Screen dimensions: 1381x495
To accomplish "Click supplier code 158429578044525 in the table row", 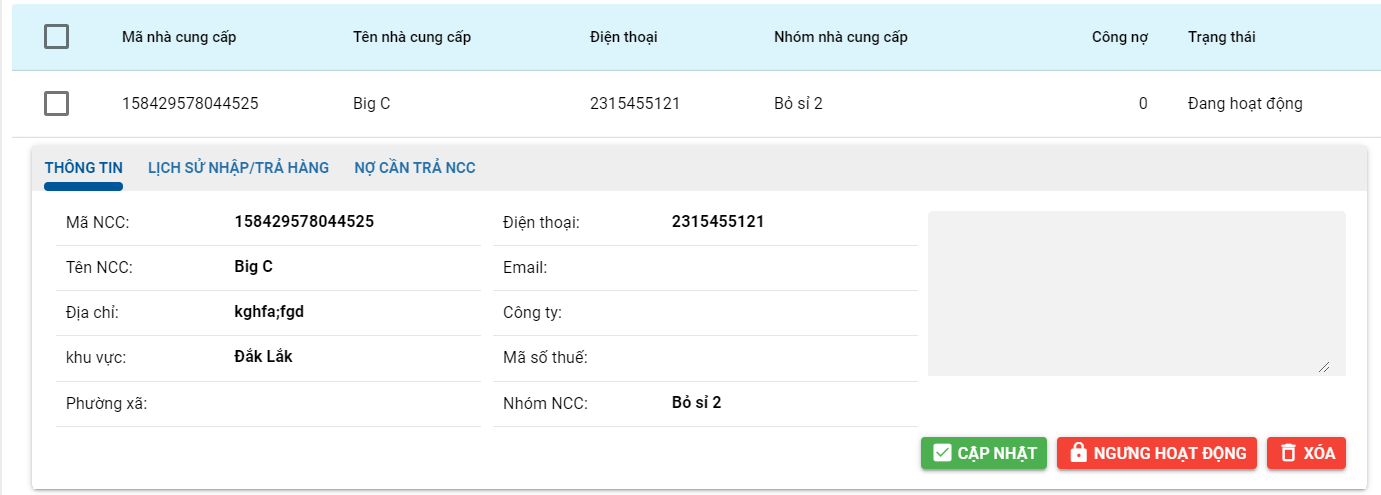I will click(190, 103).
